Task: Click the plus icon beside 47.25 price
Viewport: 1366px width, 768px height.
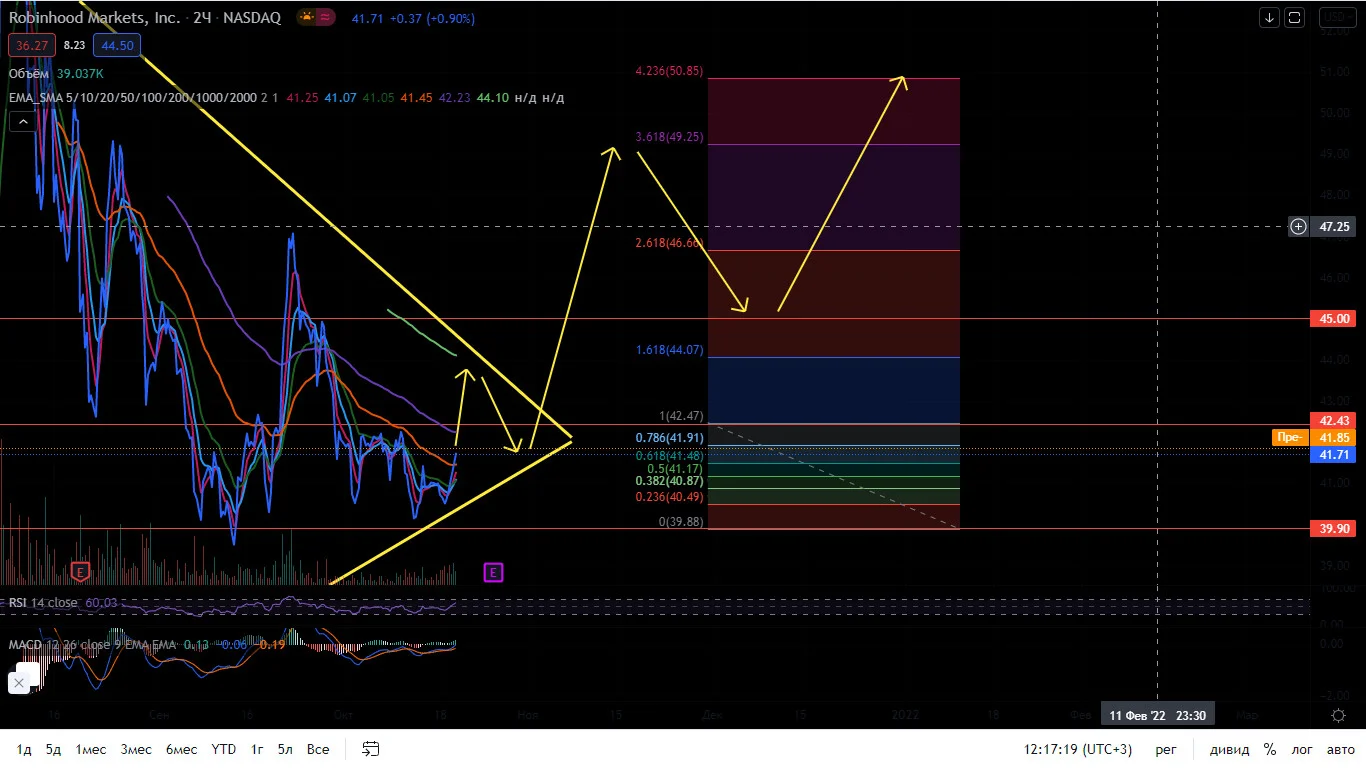Action: pyautogui.click(x=1298, y=227)
